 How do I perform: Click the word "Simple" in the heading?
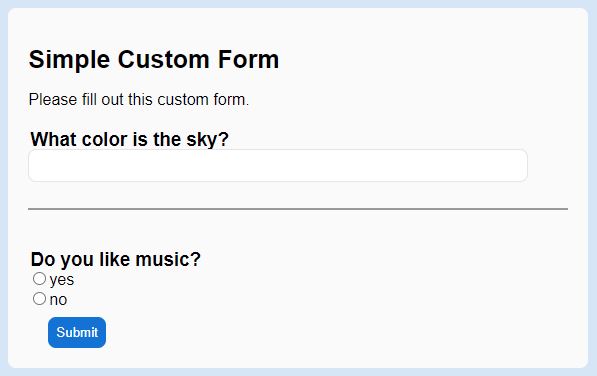[x=70, y=60]
